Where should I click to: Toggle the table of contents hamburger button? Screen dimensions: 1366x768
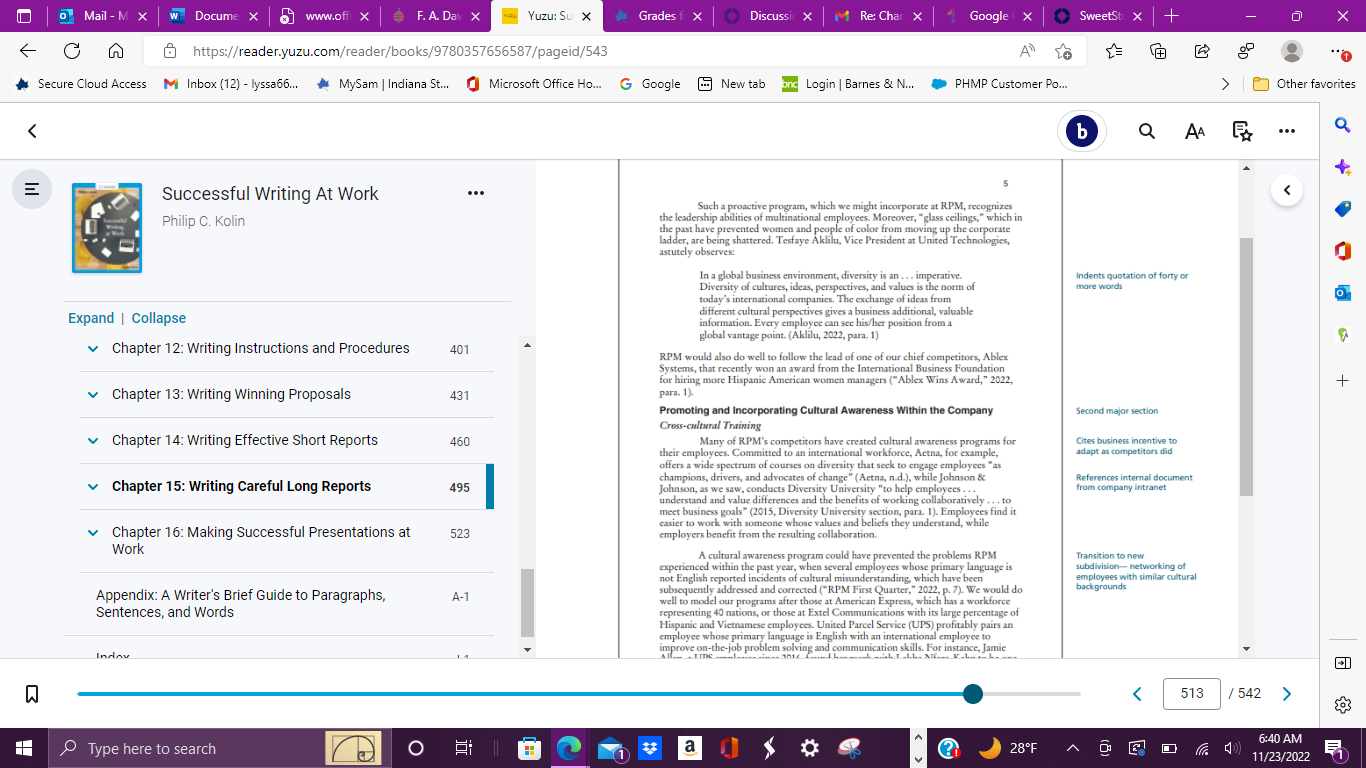coord(32,188)
